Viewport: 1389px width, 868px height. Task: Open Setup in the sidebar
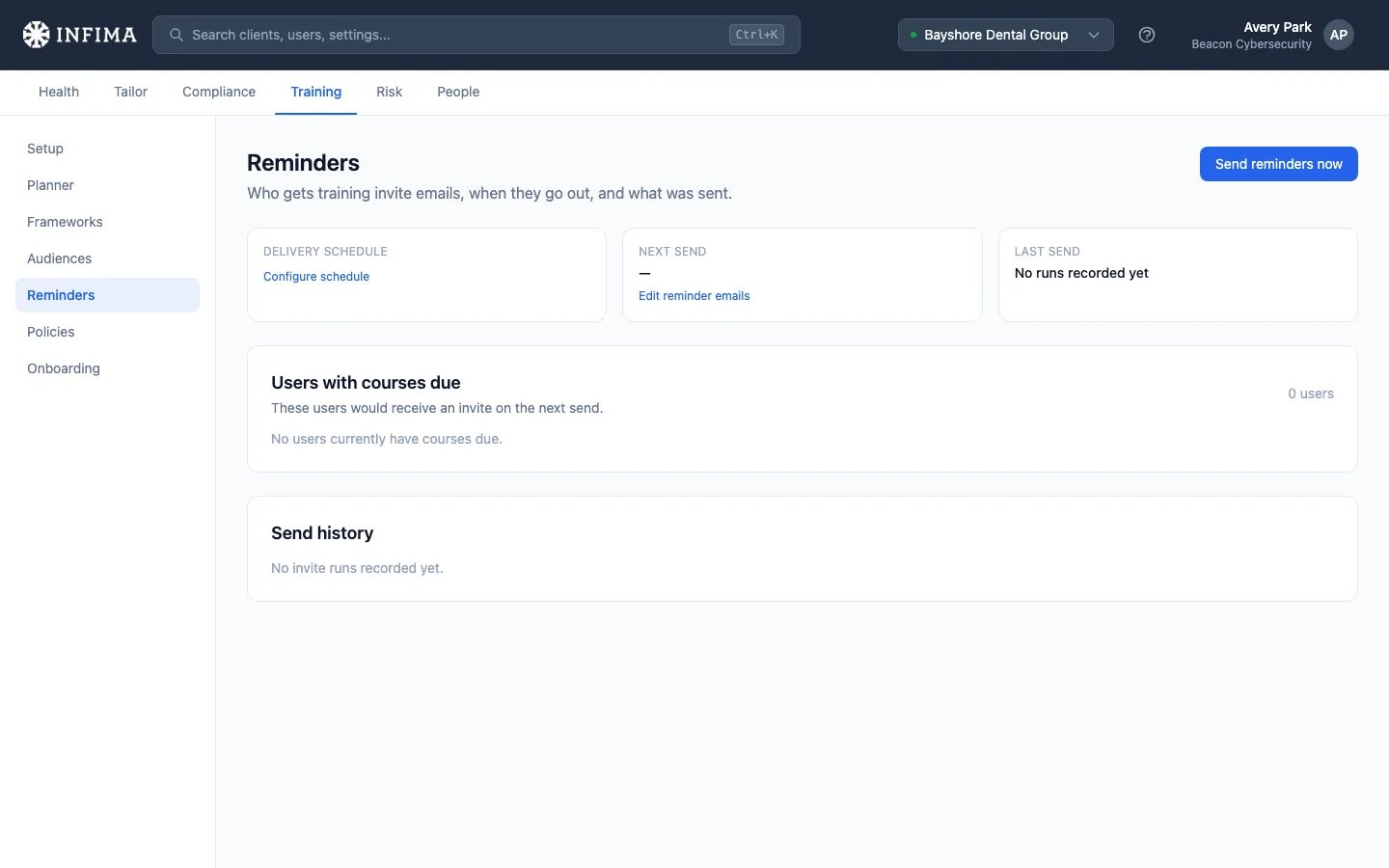(x=107, y=149)
